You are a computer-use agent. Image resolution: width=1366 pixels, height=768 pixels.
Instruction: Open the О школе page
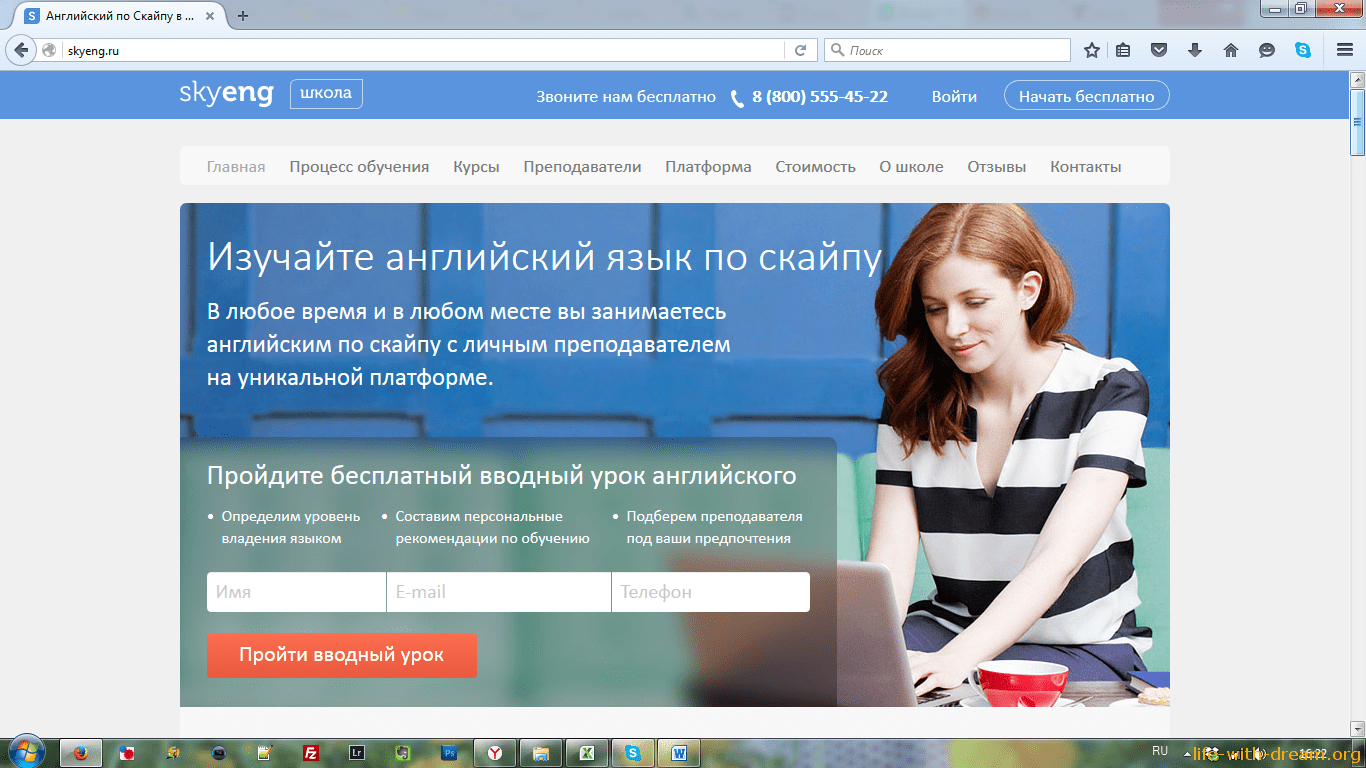point(911,167)
